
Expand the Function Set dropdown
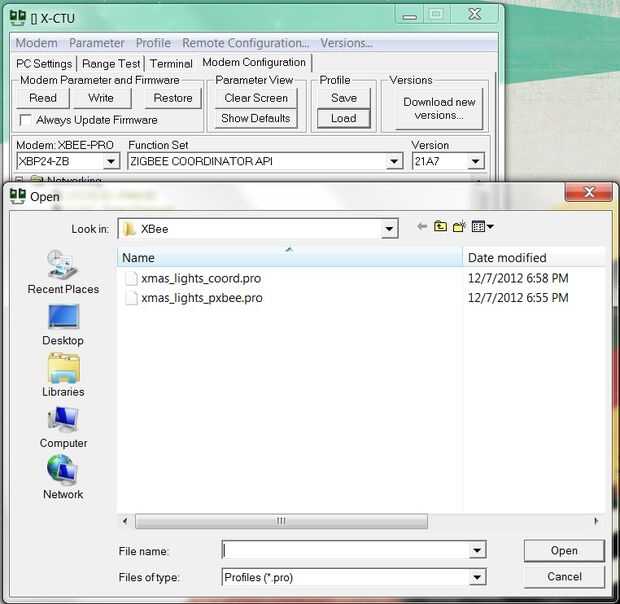[394, 161]
